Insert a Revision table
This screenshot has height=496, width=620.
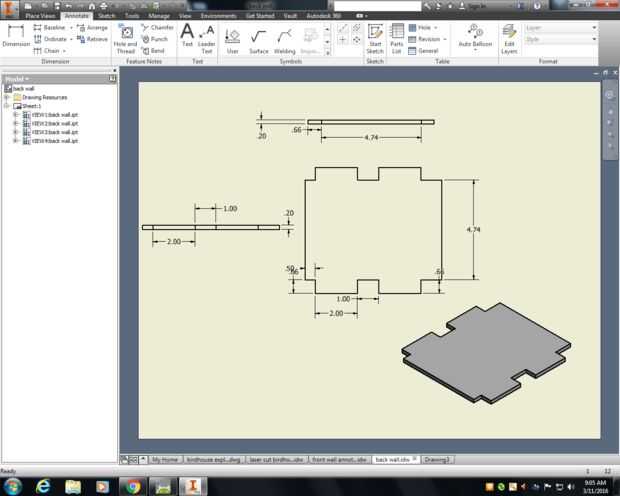424,39
